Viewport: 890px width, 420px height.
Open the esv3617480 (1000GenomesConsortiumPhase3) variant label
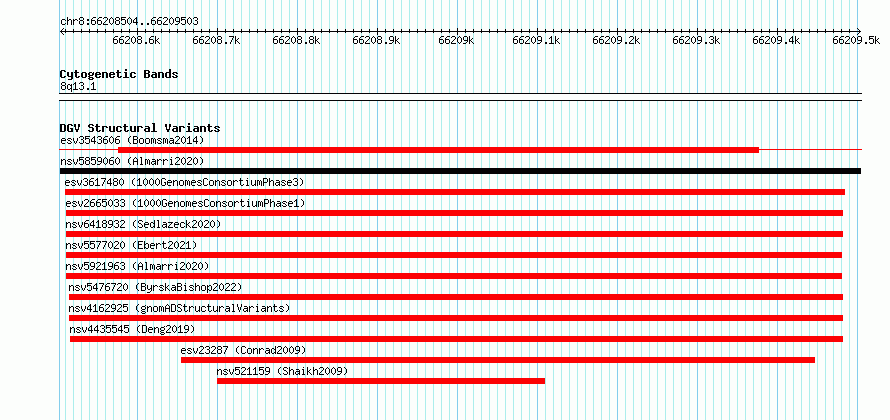(x=184, y=182)
